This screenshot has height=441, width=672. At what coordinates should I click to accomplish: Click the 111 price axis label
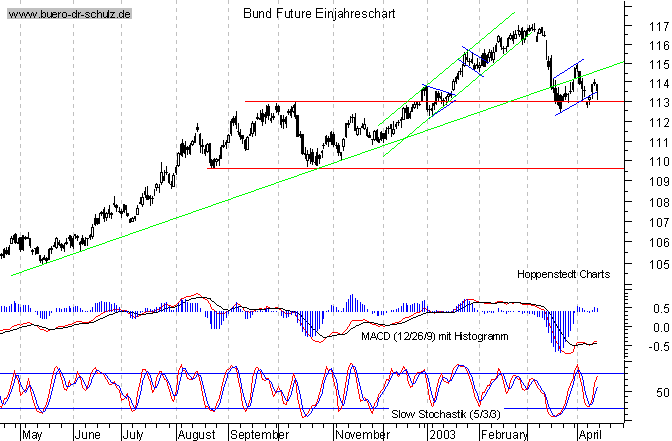tap(659, 142)
